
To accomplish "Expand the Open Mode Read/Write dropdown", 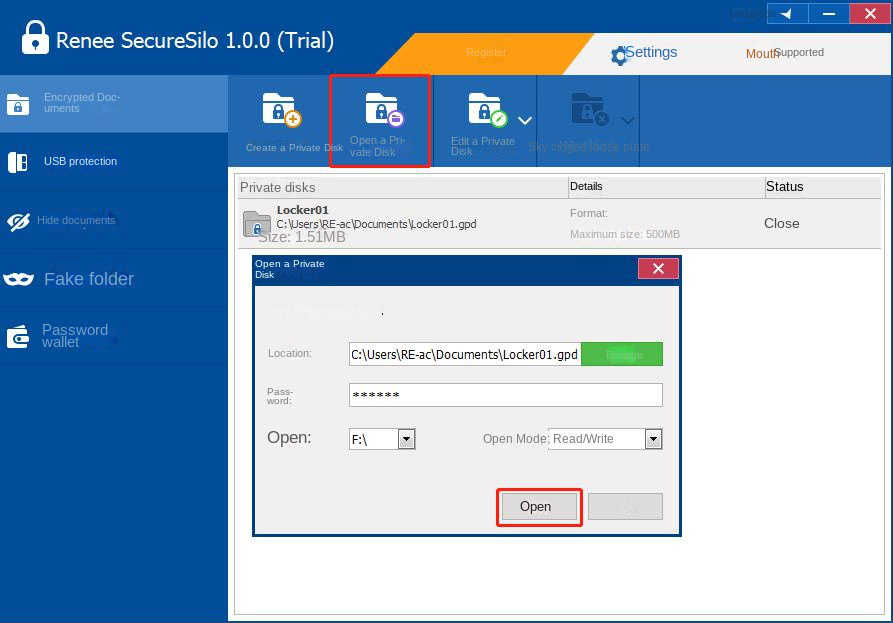I will (653, 439).
